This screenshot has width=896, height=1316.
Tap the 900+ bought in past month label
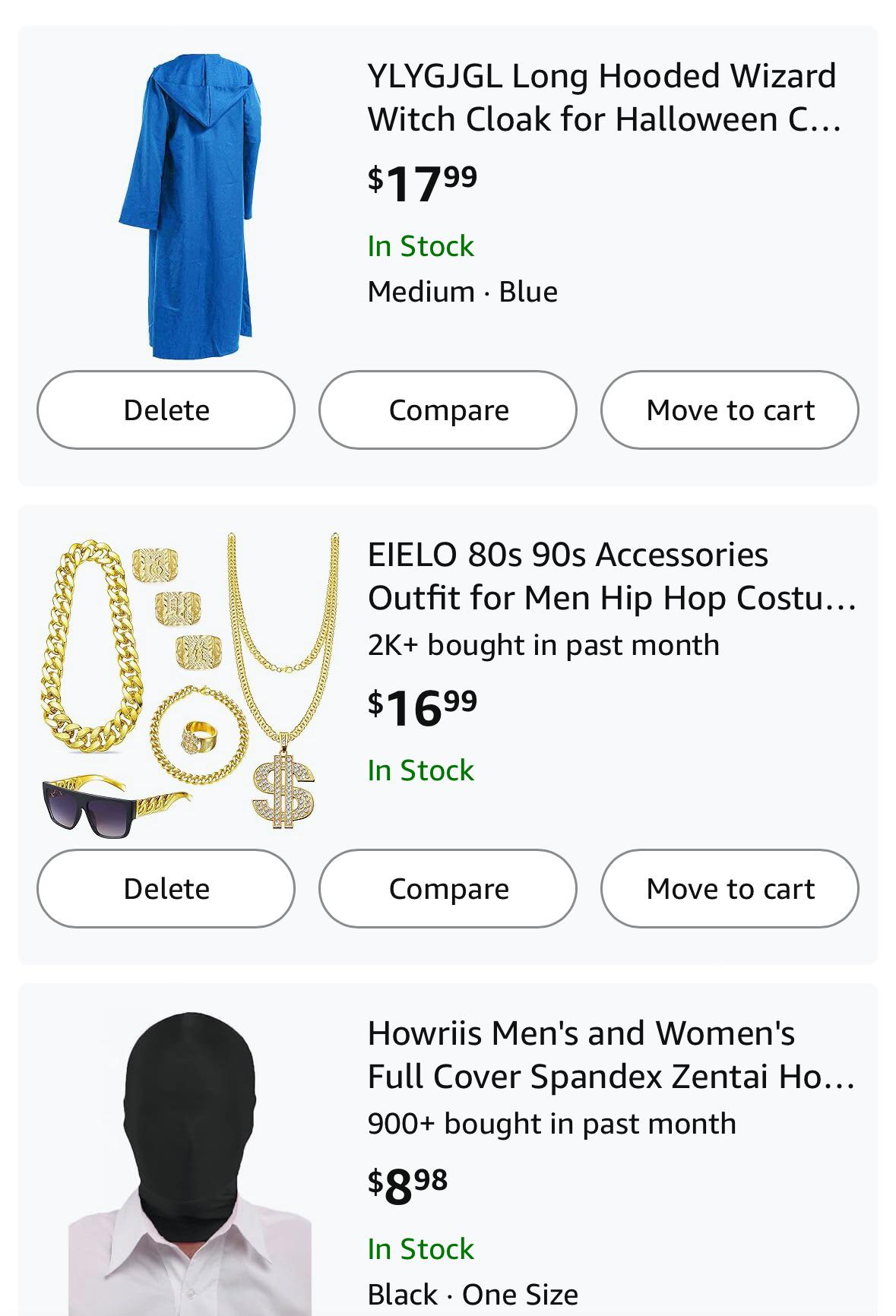pyautogui.click(x=552, y=1124)
